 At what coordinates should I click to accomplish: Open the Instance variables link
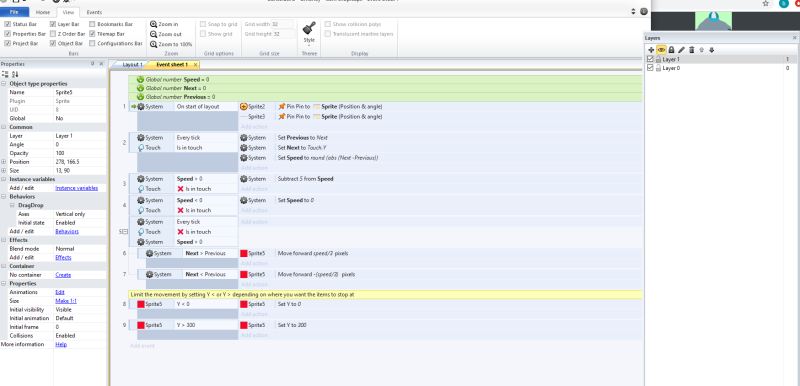tap(76, 188)
